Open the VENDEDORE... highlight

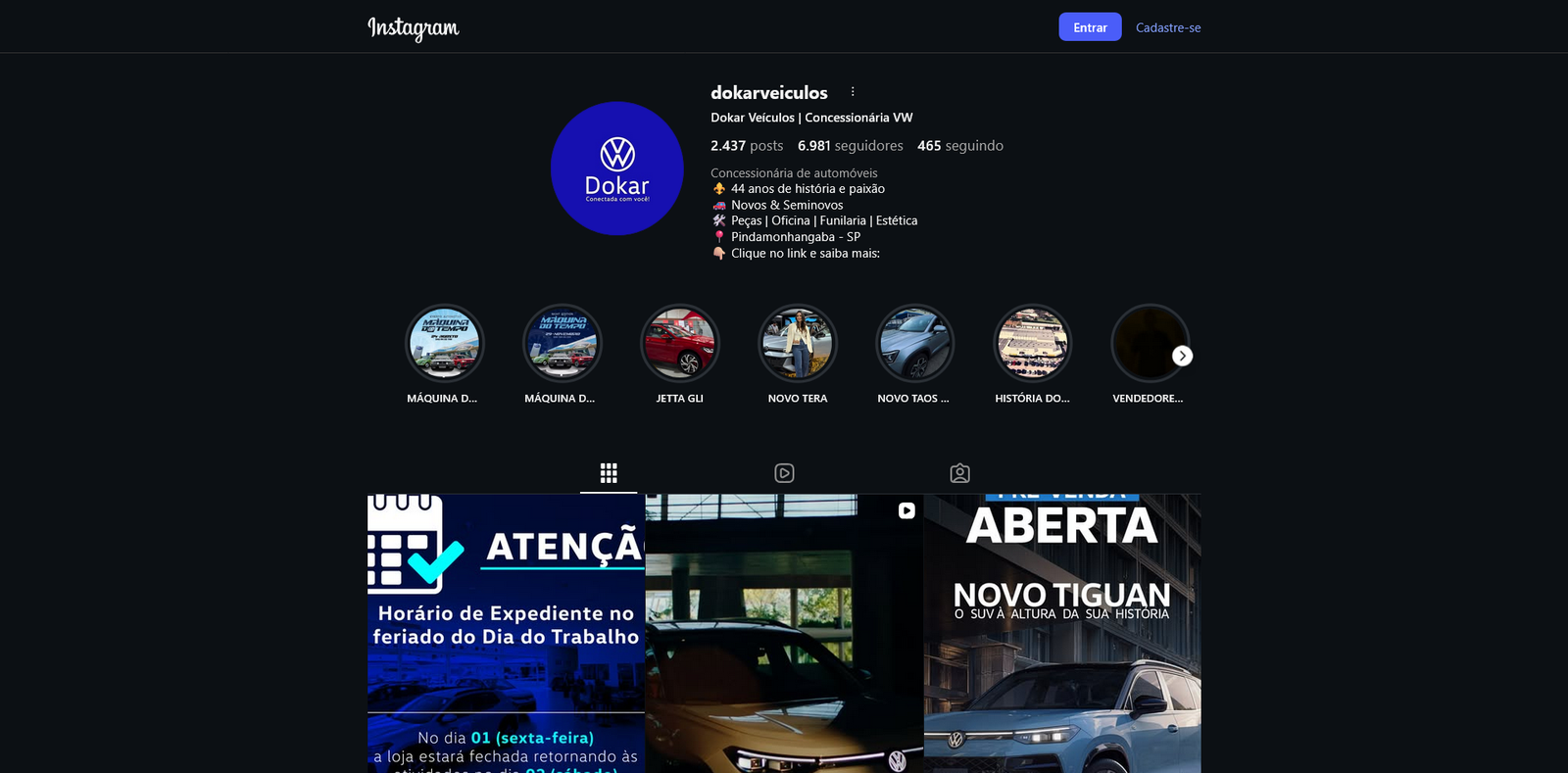1150,344
